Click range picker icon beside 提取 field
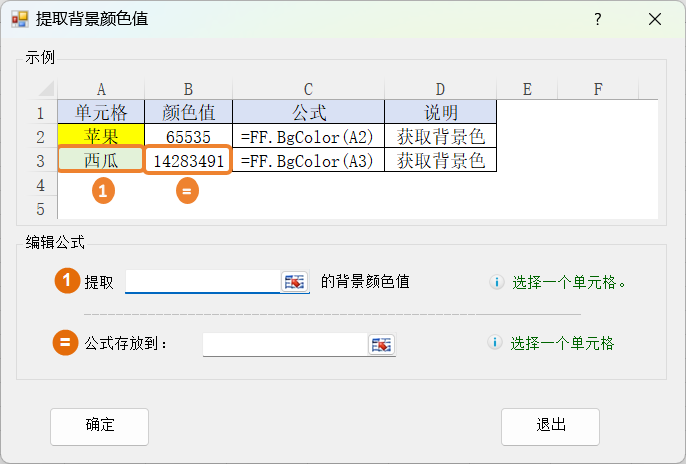Image resolution: width=686 pixels, height=464 pixels. (294, 282)
